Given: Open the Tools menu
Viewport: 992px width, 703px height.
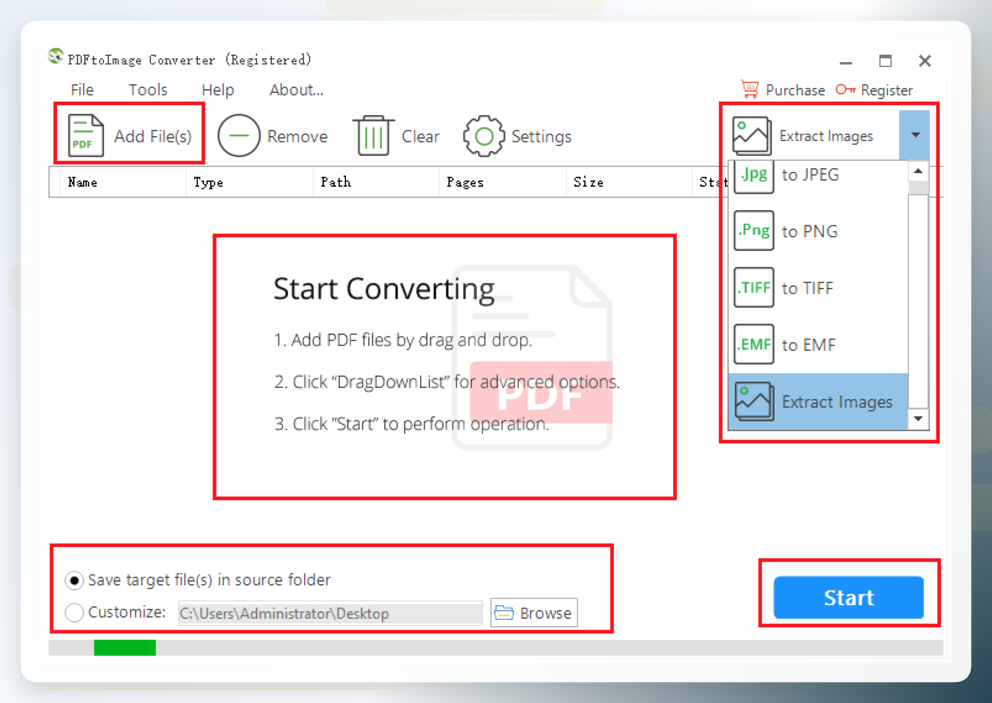Looking at the screenshot, I should [x=148, y=90].
